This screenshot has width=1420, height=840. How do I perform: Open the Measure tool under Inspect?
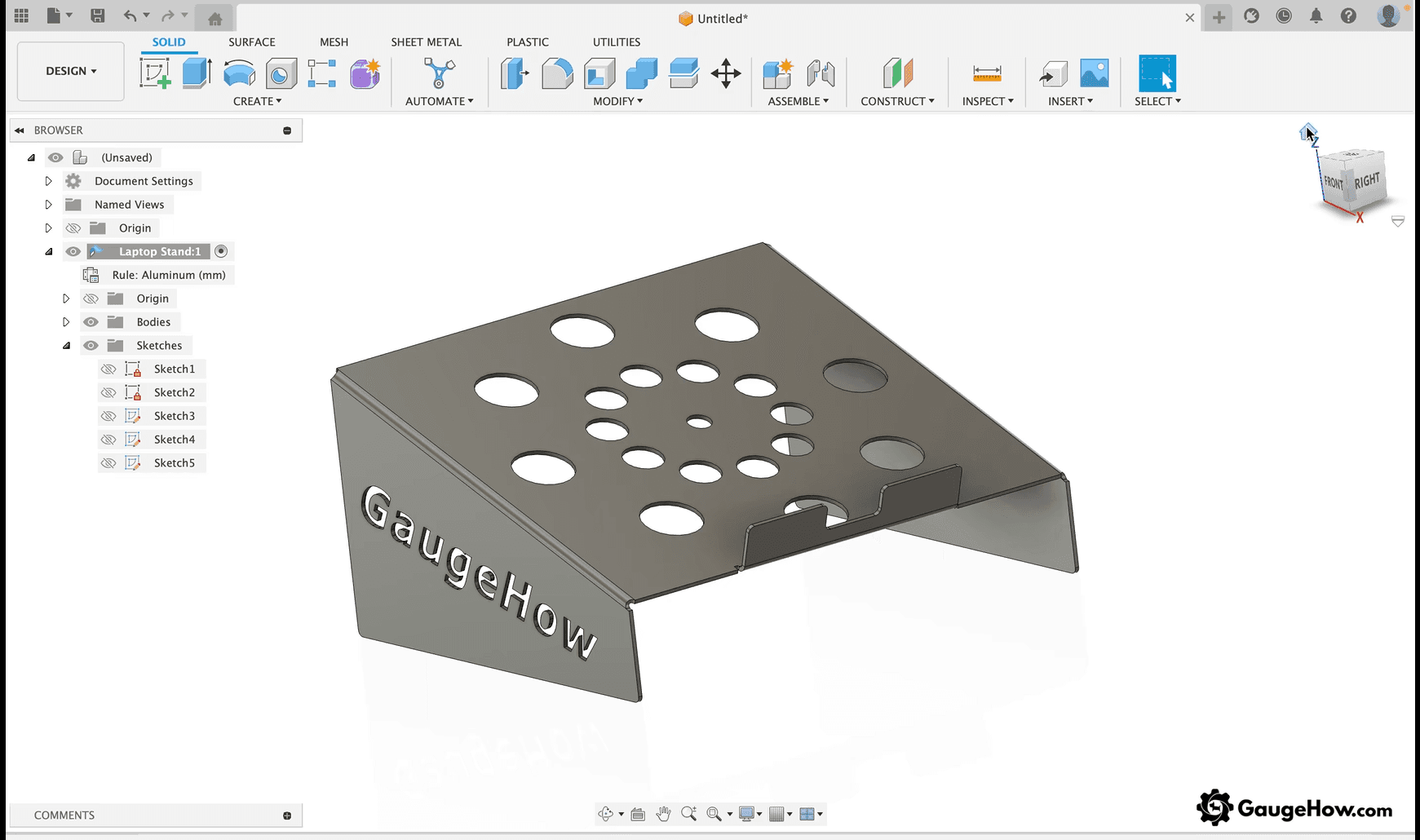987,73
